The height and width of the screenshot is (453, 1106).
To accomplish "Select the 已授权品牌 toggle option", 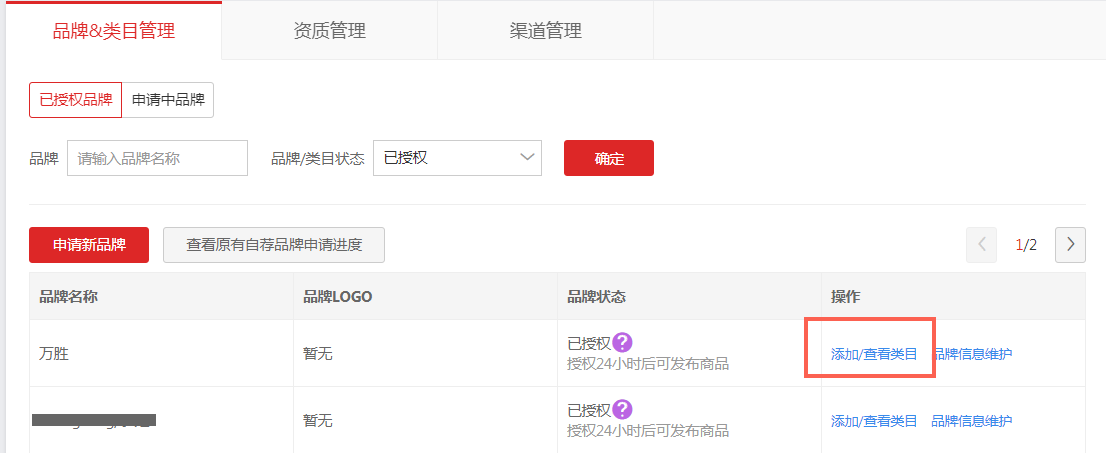I will pyautogui.click(x=75, y=100).
